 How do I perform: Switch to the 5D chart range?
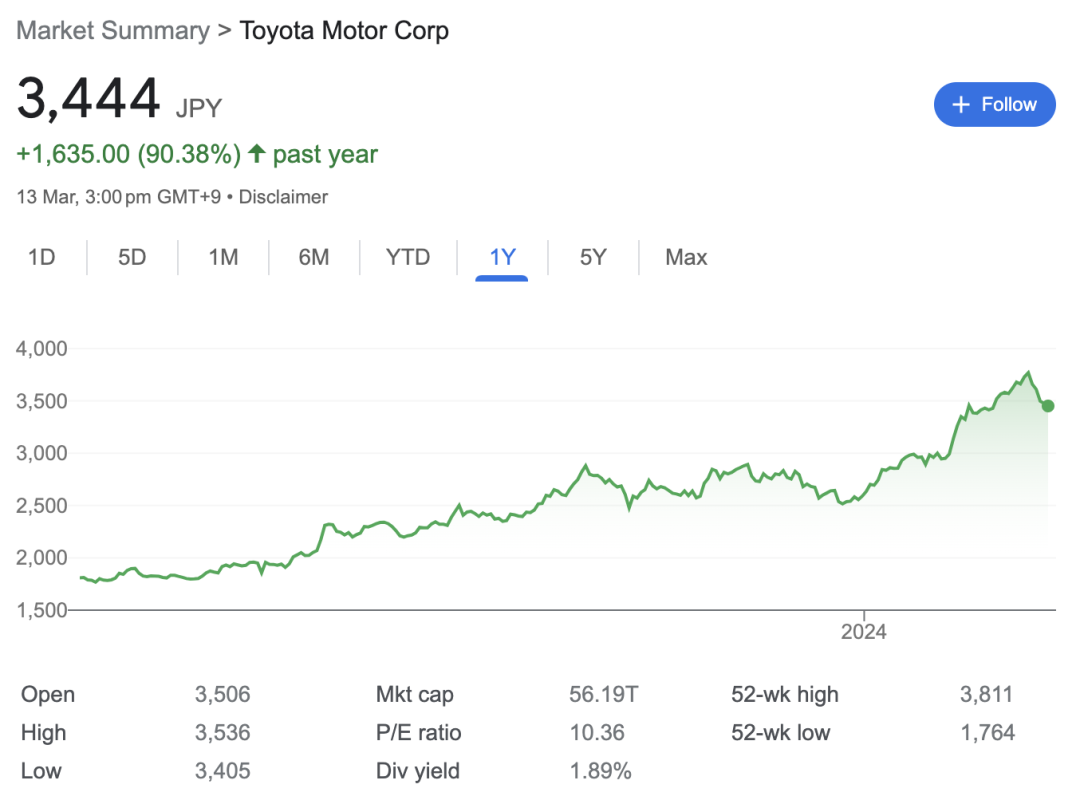click(x=132, y=257)
